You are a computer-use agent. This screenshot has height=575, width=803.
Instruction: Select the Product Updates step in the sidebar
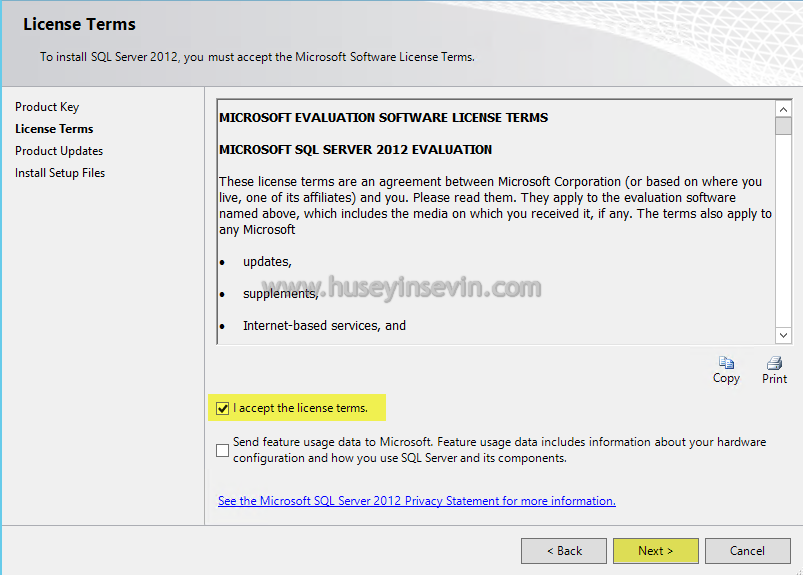[59, 151]
